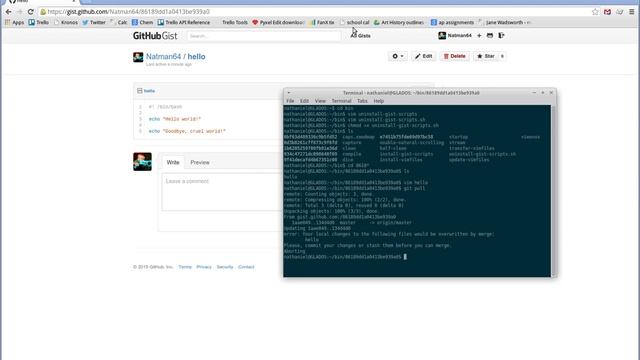Open the Terminal window File menu
Image resolution: width=640 pixels, height=360 pixels.
(x=290, y=101)
